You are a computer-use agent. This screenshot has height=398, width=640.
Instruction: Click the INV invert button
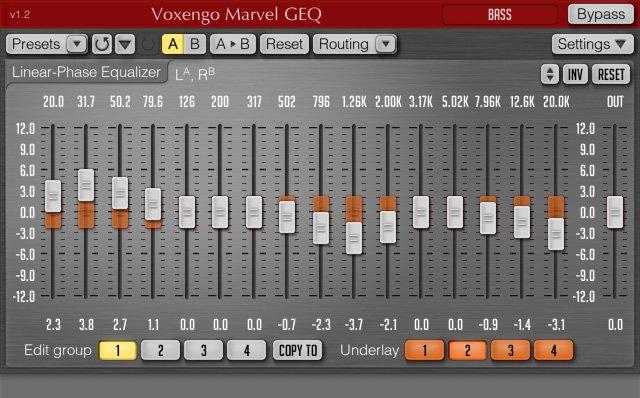[x=575, y=74]
